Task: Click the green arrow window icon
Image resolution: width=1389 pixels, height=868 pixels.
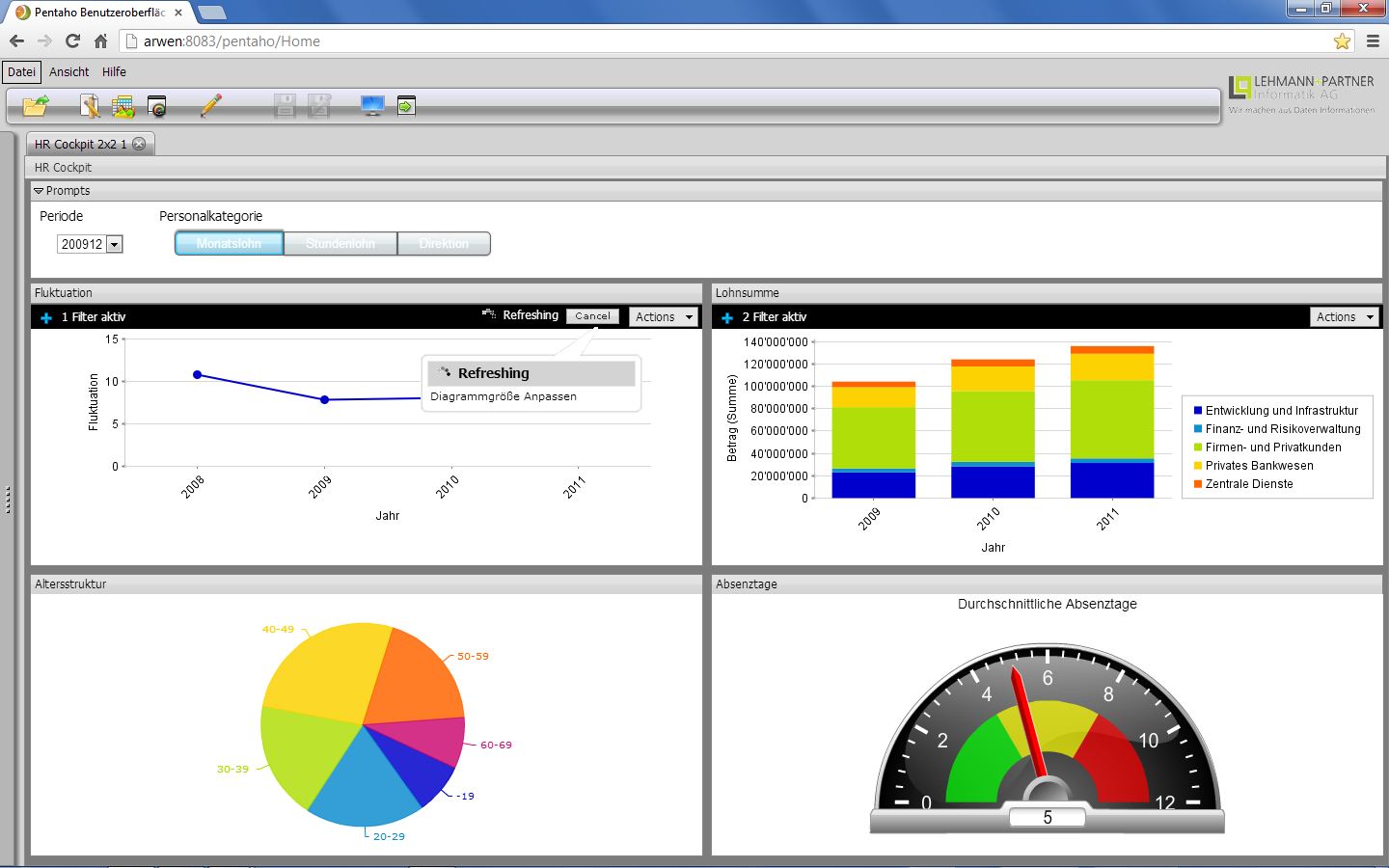Action: tap(406, 106)
